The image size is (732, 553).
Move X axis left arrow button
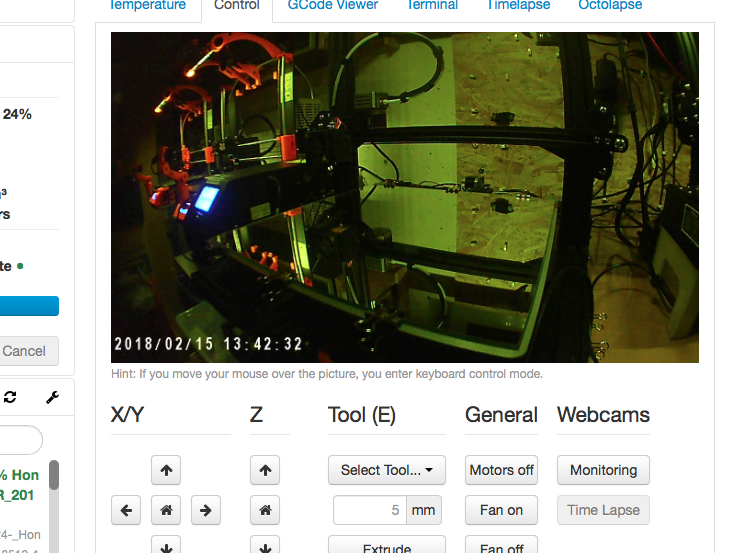(x=126, y=510)
